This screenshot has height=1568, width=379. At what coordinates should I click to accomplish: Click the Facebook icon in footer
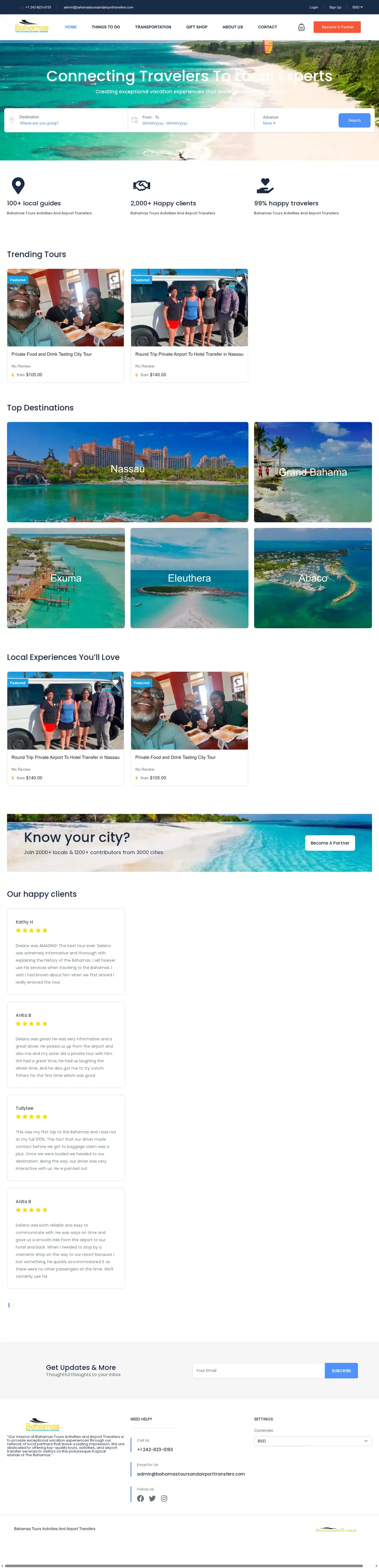coord(141,1498)
